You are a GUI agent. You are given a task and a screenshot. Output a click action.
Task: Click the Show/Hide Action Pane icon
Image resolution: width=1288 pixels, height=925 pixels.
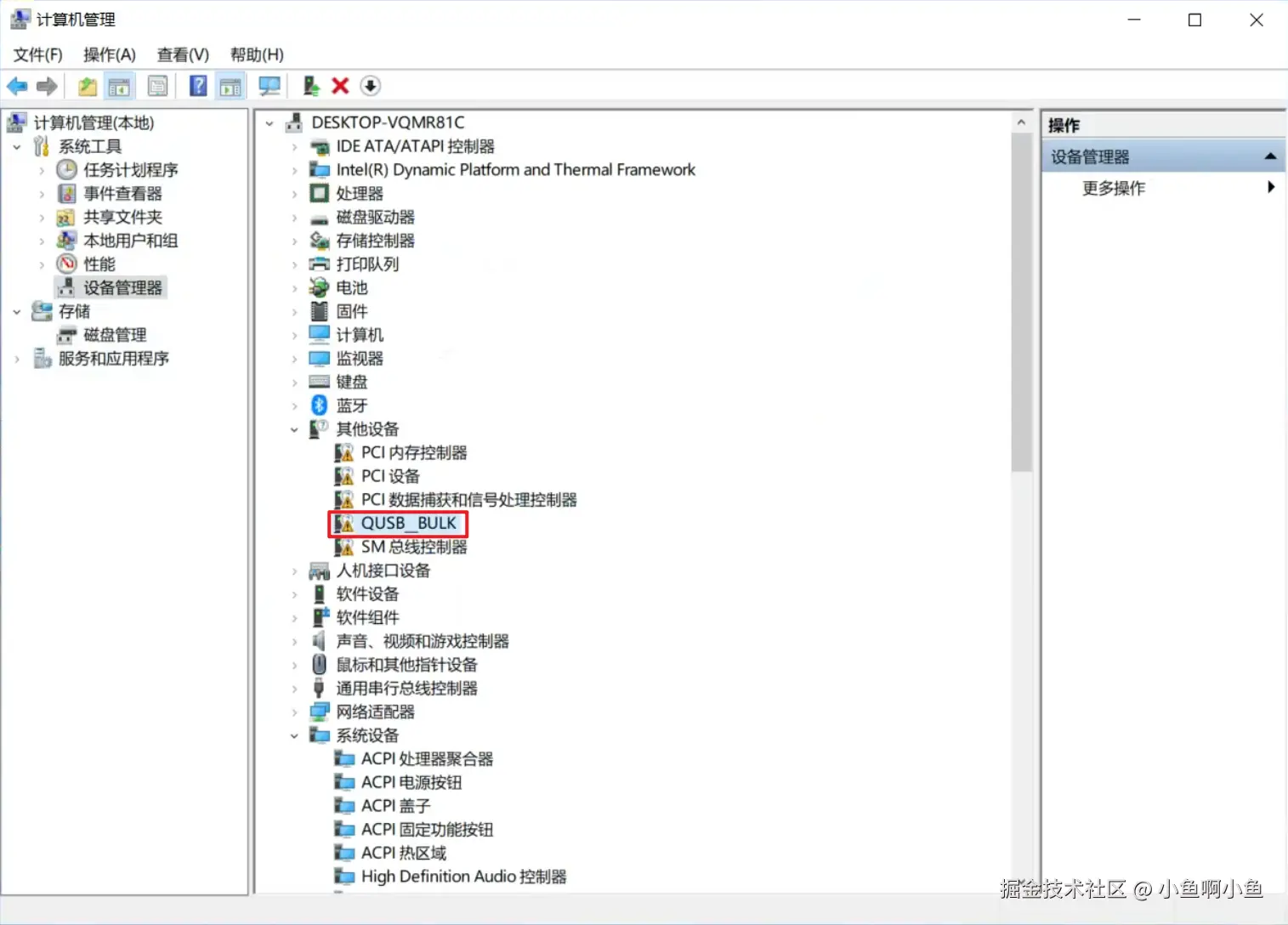230,86
